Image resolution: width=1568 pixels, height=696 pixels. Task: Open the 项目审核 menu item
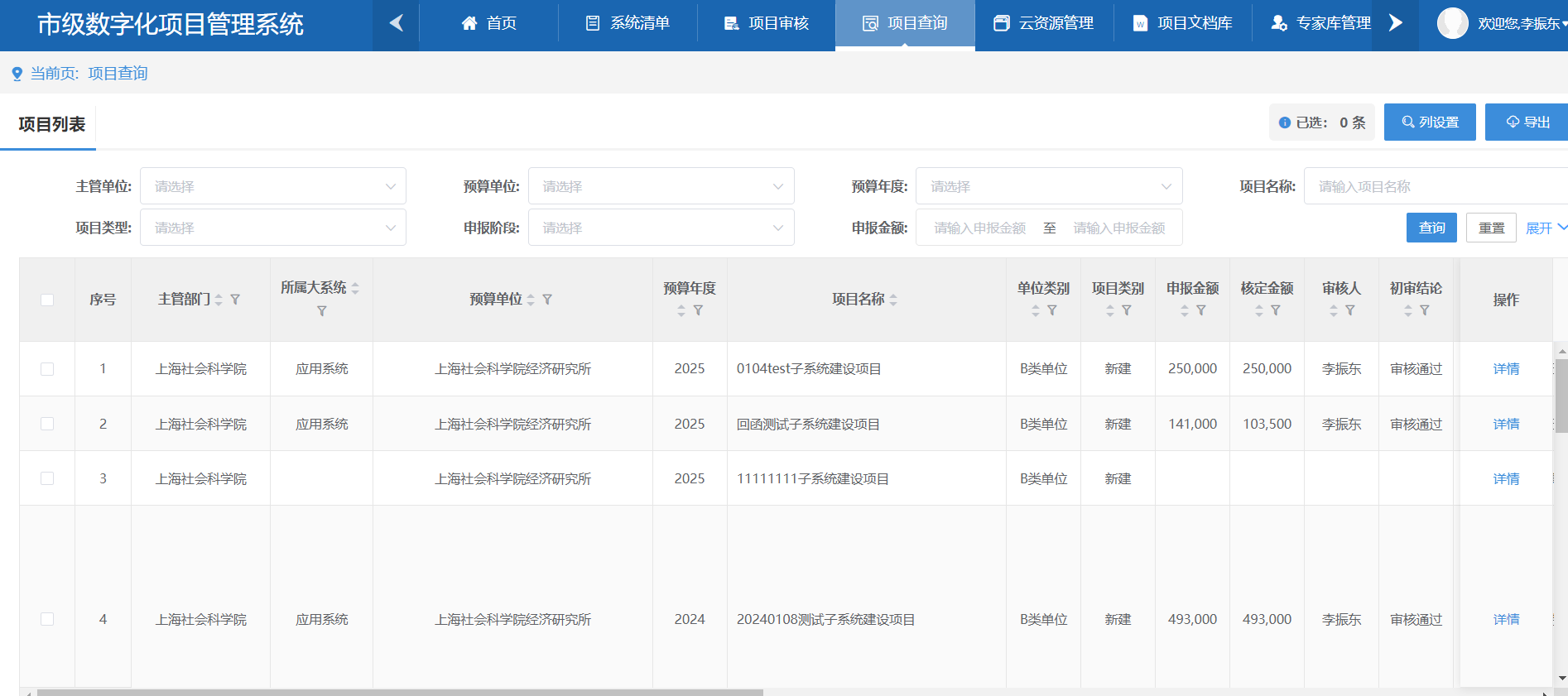point(767,23)
